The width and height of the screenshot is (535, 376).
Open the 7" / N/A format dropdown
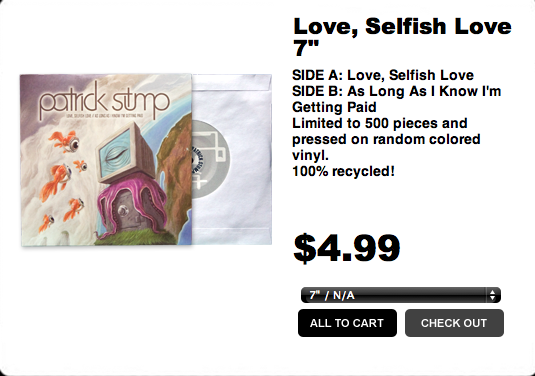pos(401,295)
